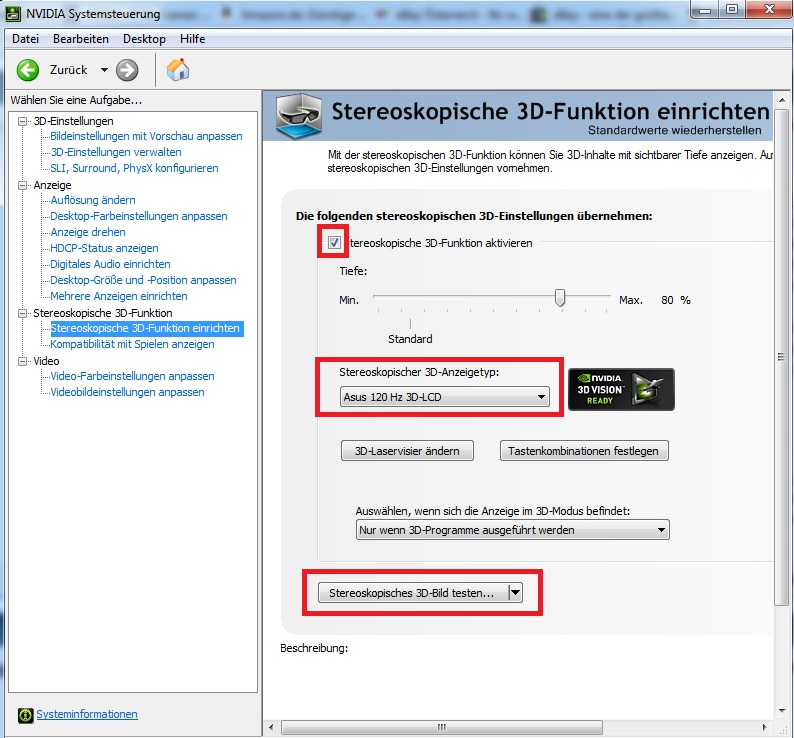This screenshot has width=794, height=738.
Task: Open 3D-Einstellungen verwalten
Action: [x=116, y=152]
